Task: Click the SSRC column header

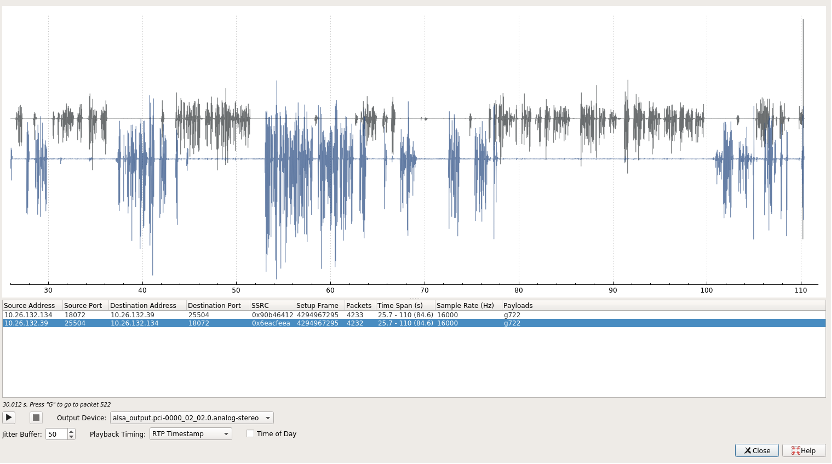Action: pos(261,305)
